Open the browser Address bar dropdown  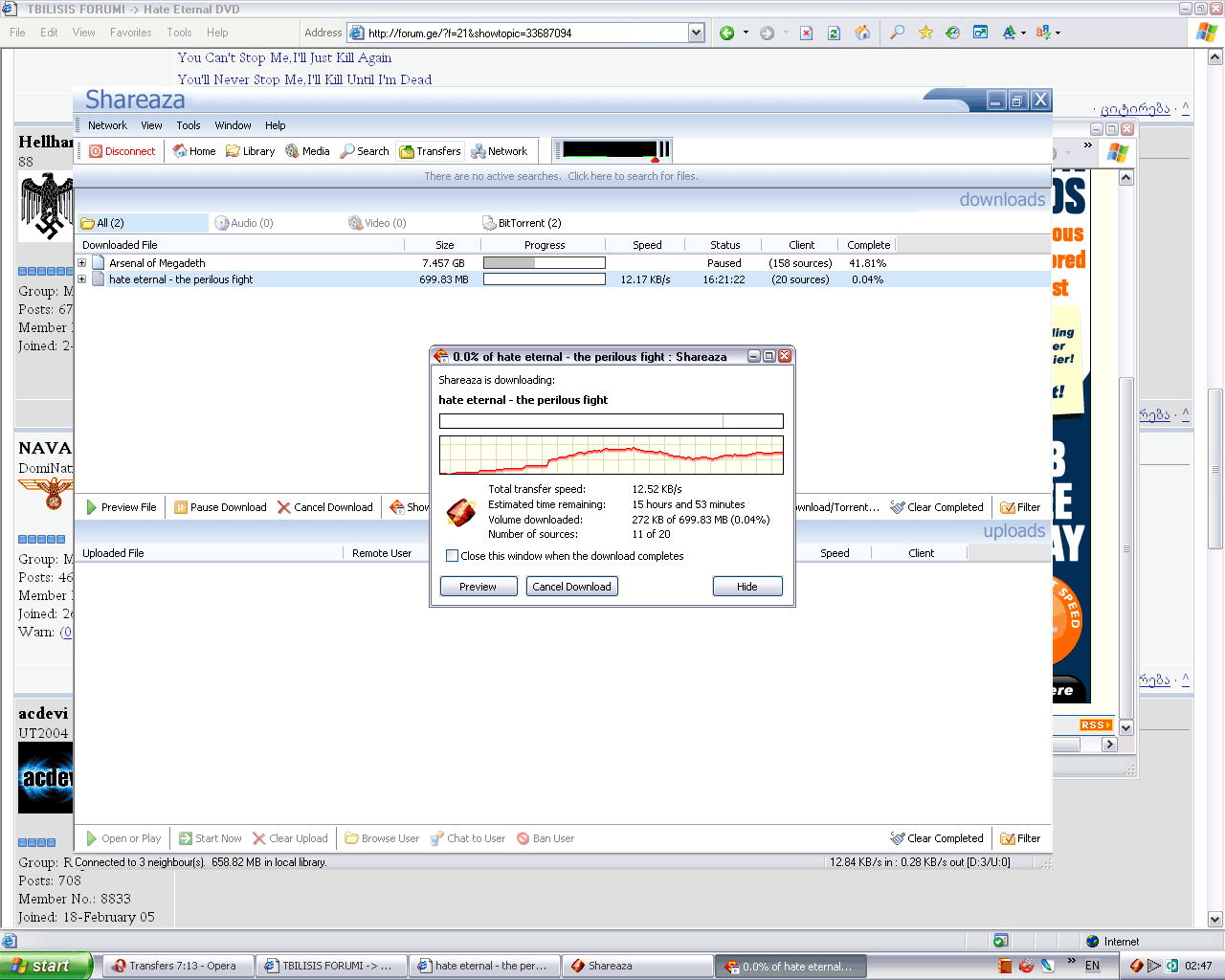697,33
